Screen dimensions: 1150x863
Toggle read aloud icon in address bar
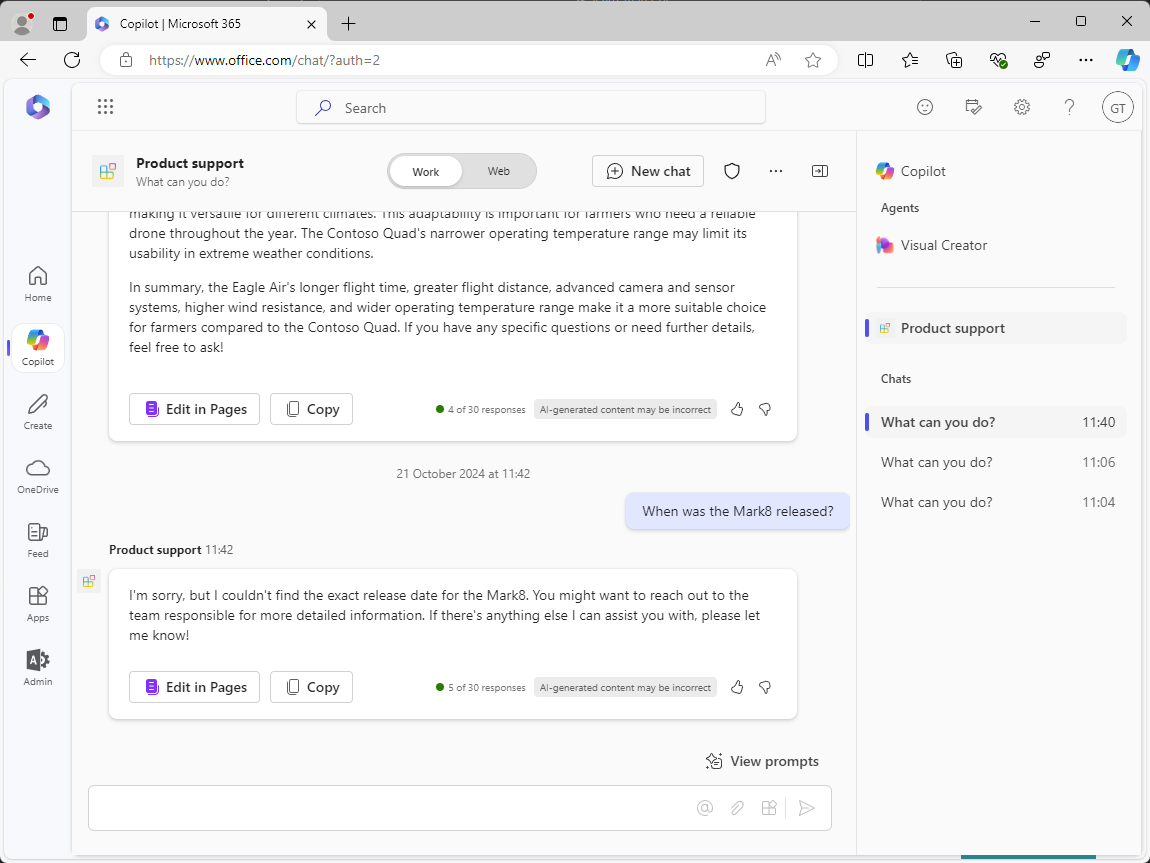tap(773, 60)
